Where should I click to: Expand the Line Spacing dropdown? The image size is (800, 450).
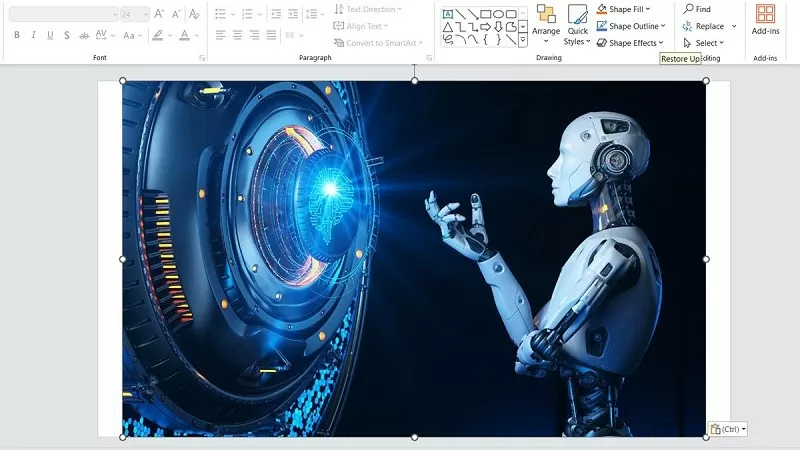(x=314, y=14)
